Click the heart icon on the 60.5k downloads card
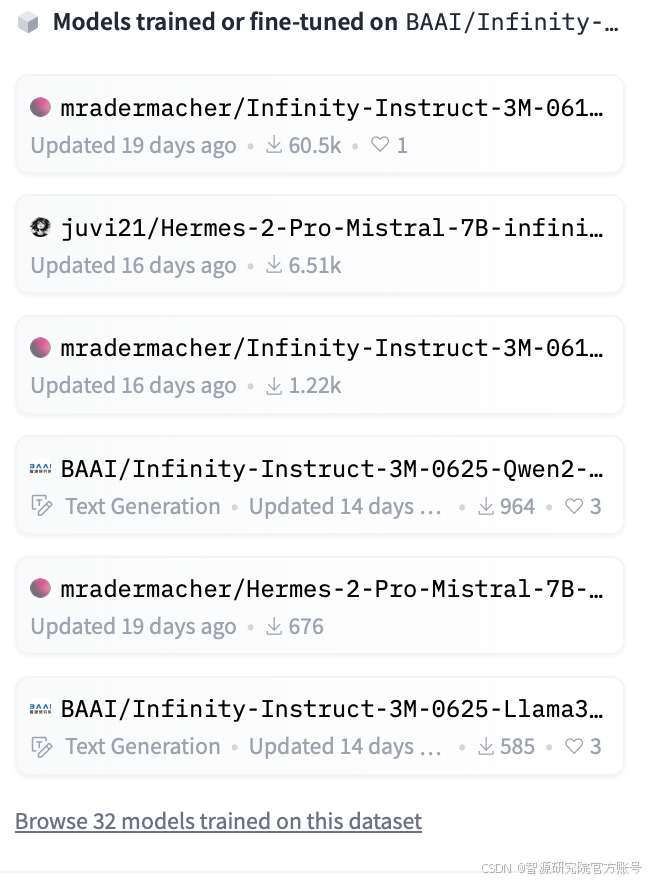The width and height of the screenshot is (650, 882). [x=380, y=145]
